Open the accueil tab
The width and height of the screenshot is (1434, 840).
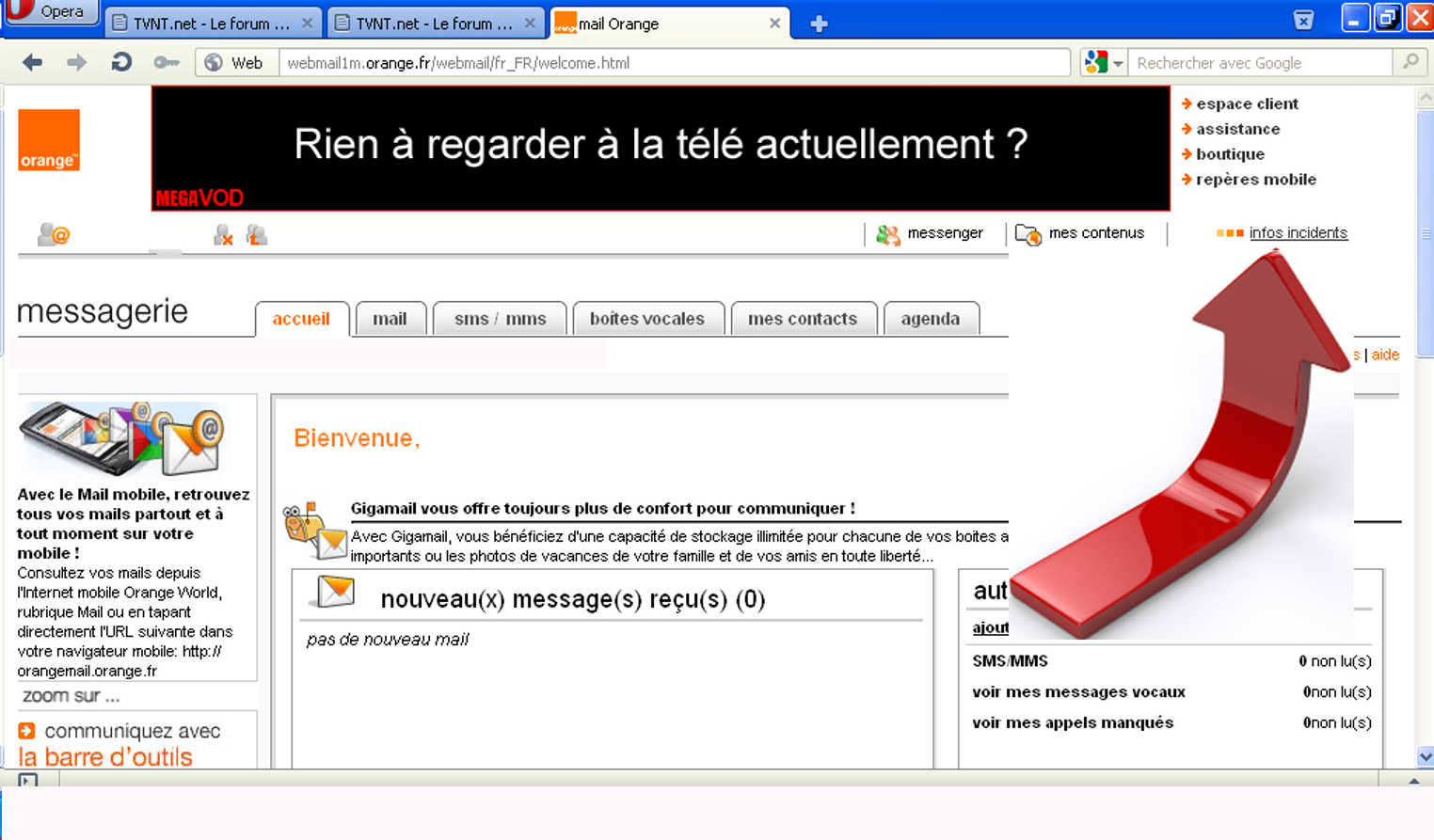point(301,319)
